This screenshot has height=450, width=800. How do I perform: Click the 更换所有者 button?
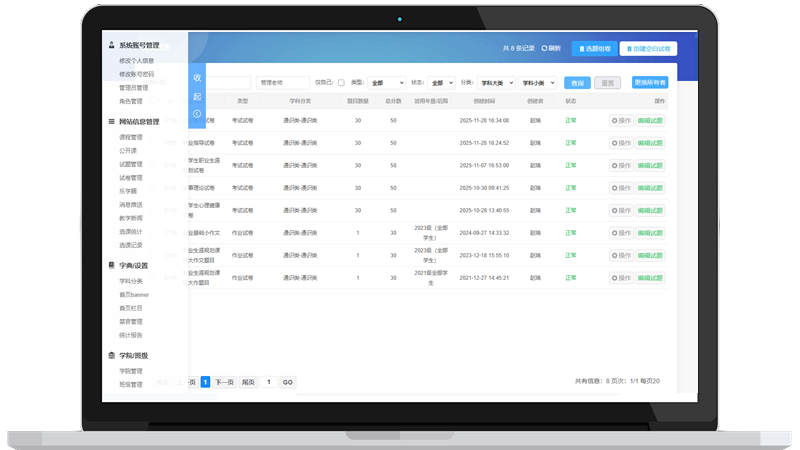click(649, 82)
